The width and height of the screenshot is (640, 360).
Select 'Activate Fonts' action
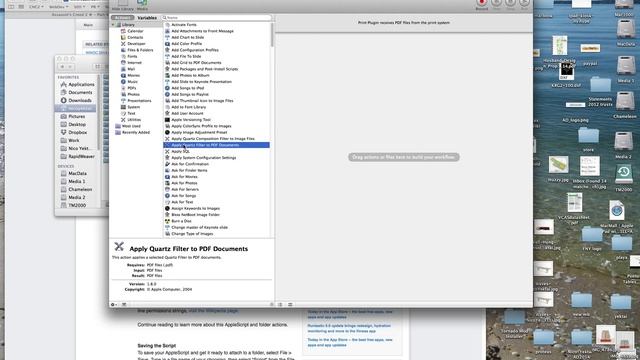tap(184, 25)
